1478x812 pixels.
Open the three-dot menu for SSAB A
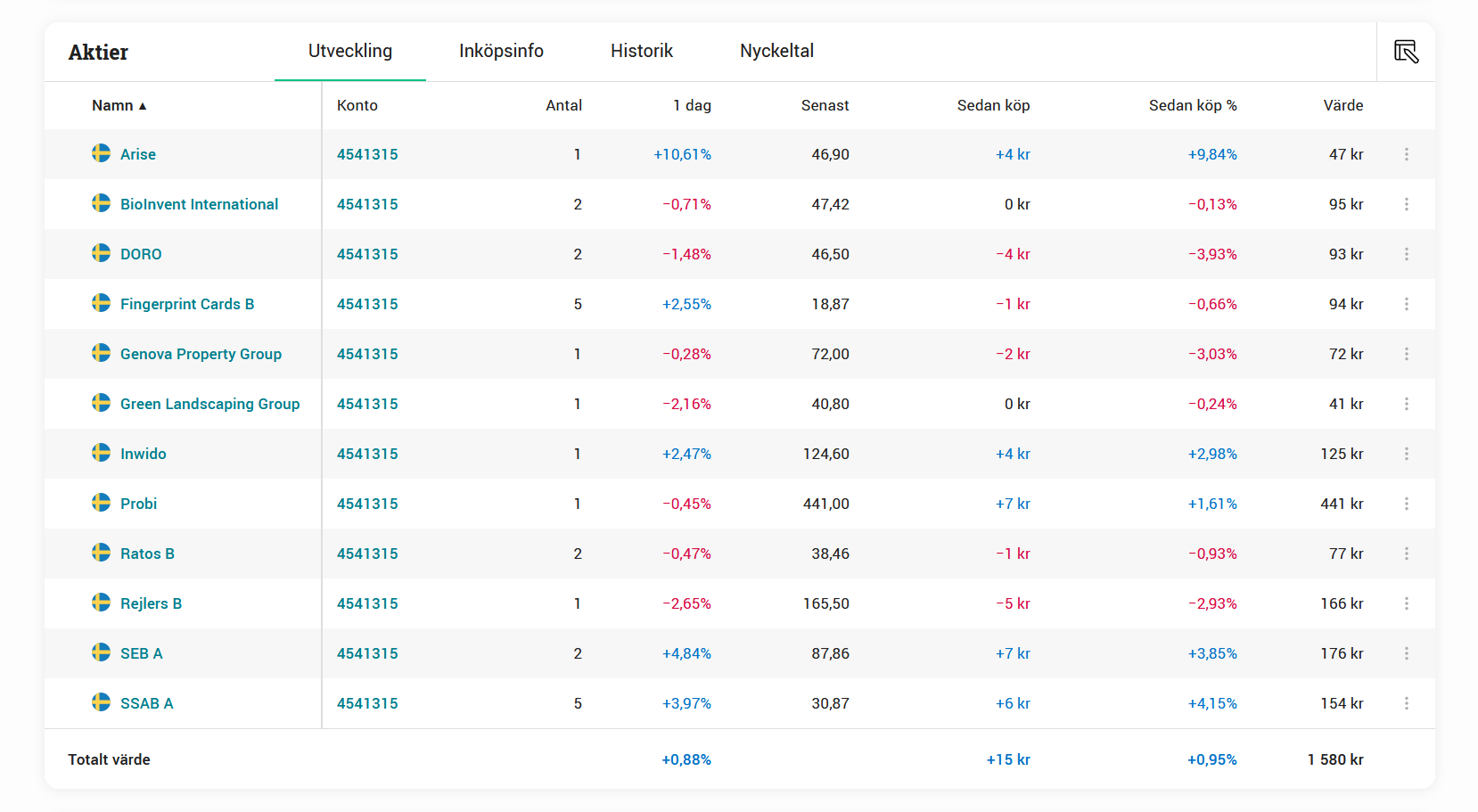1407,703
